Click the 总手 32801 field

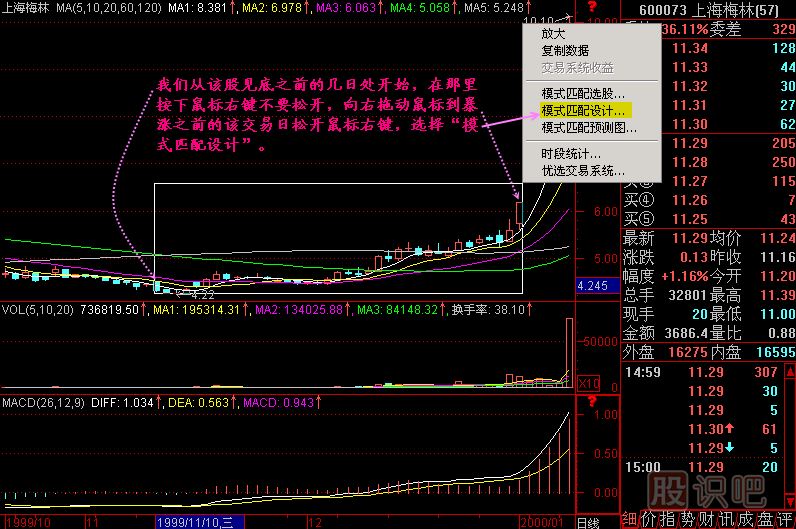[666, 295]
